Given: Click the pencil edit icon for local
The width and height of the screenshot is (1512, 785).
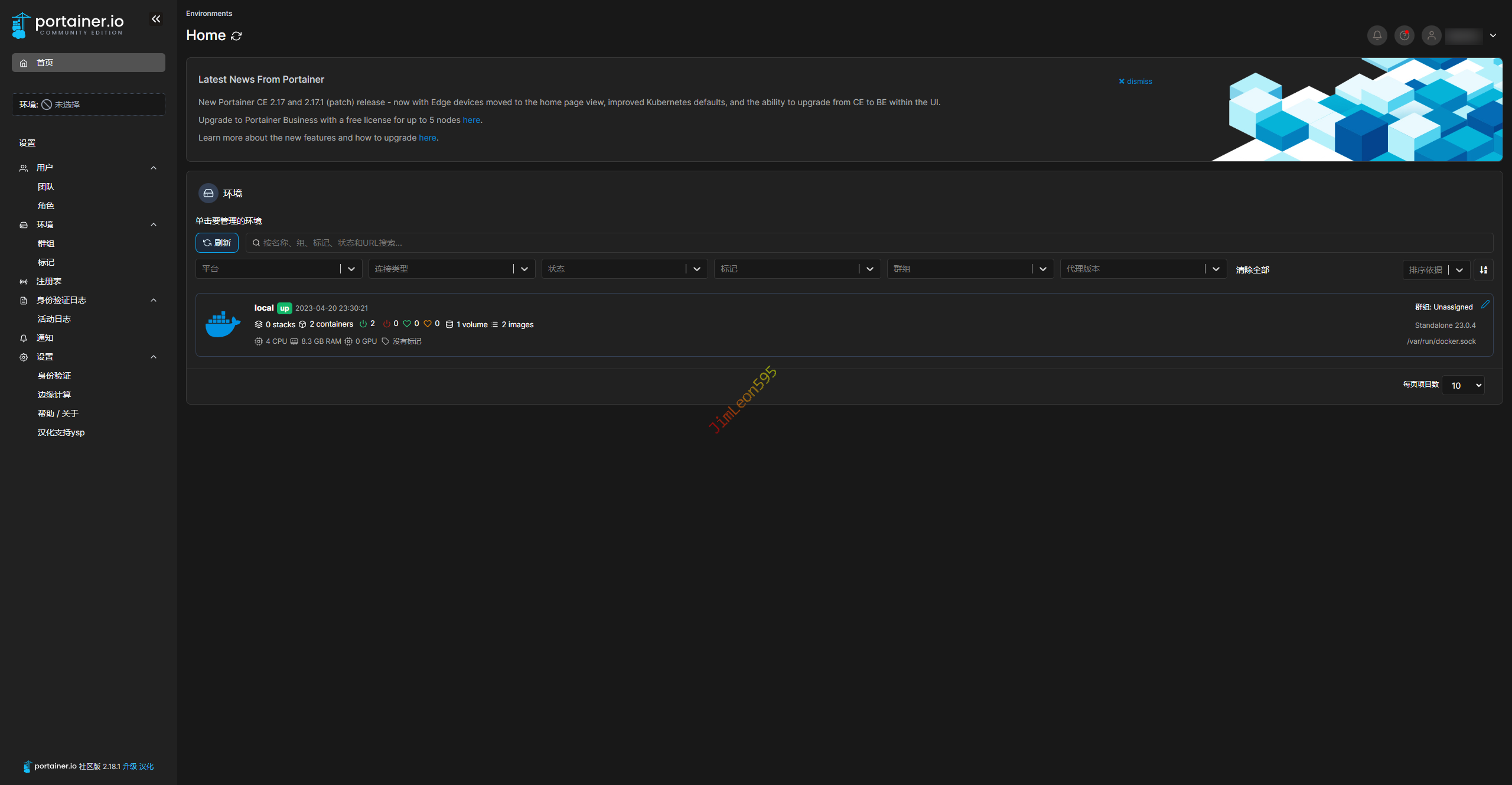Looking at the screenshot, I should coord(1485,305).
